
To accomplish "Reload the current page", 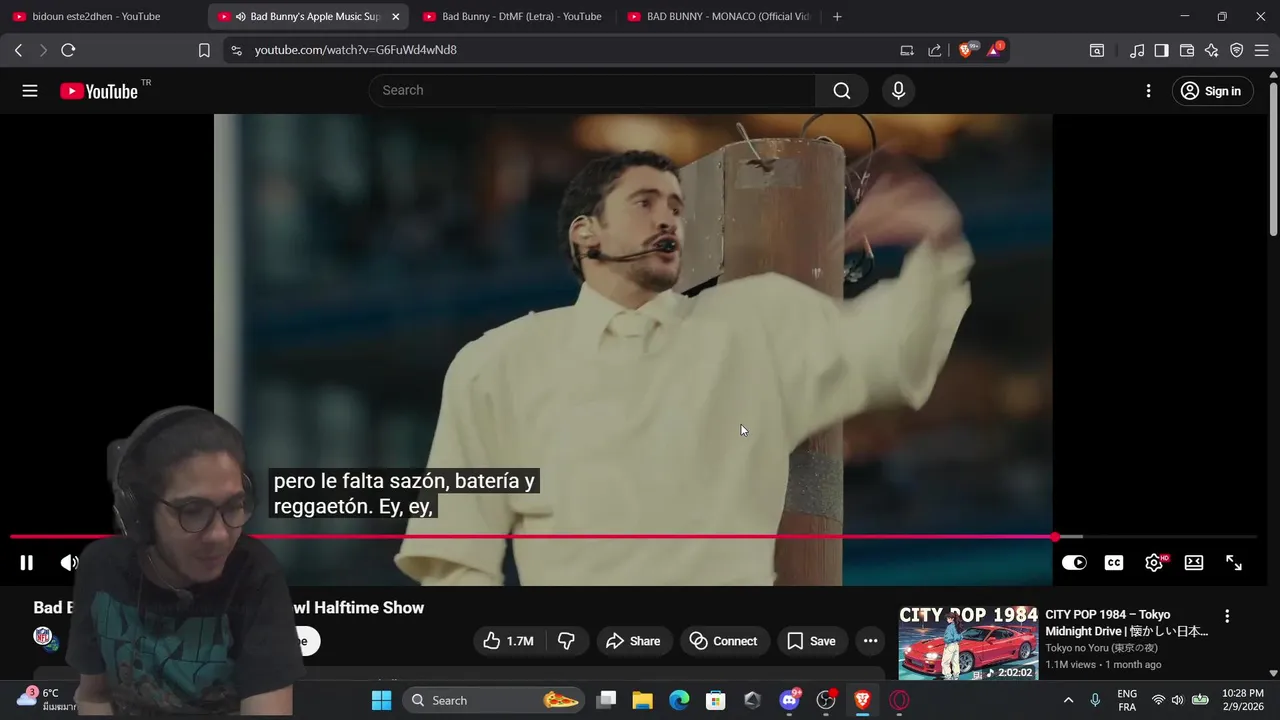I will 68,50.
